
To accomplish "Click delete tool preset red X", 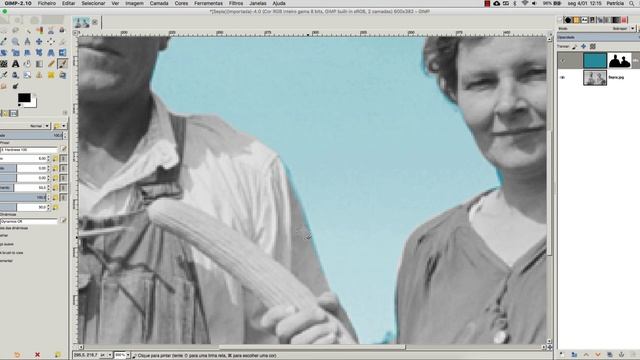I will pos(37,355).
